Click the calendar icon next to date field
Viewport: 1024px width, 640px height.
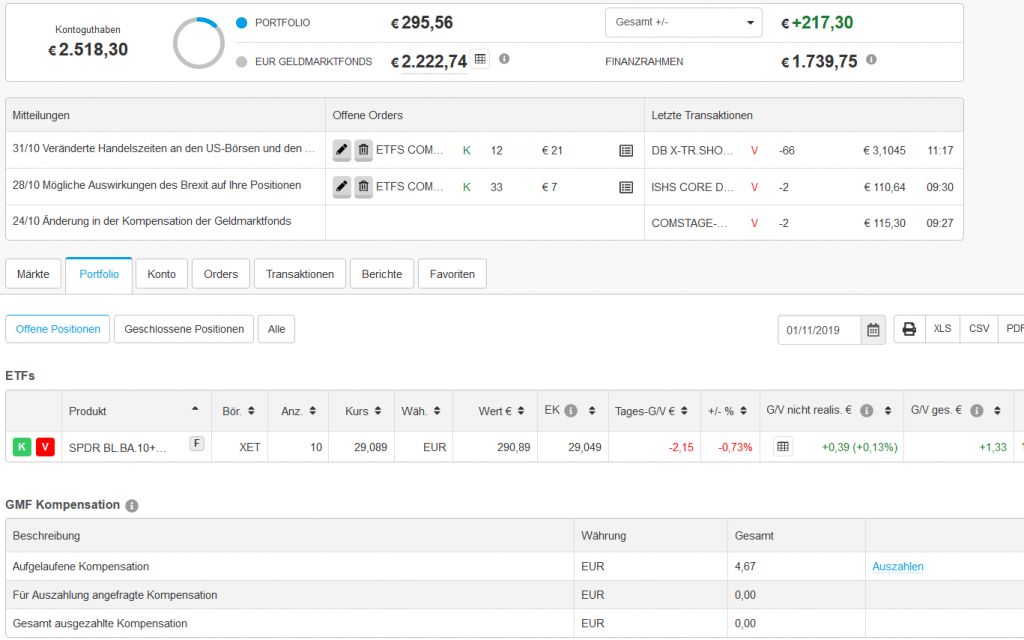pyautogui.click(x=873, y=330)
